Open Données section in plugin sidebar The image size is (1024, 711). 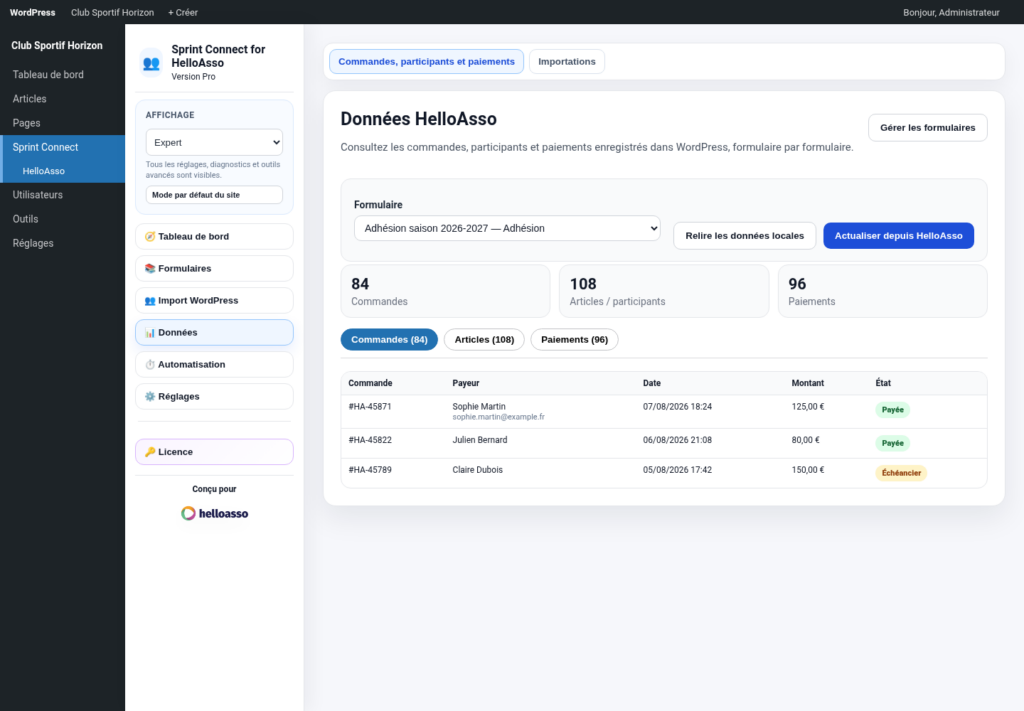(x=214, y=332)
